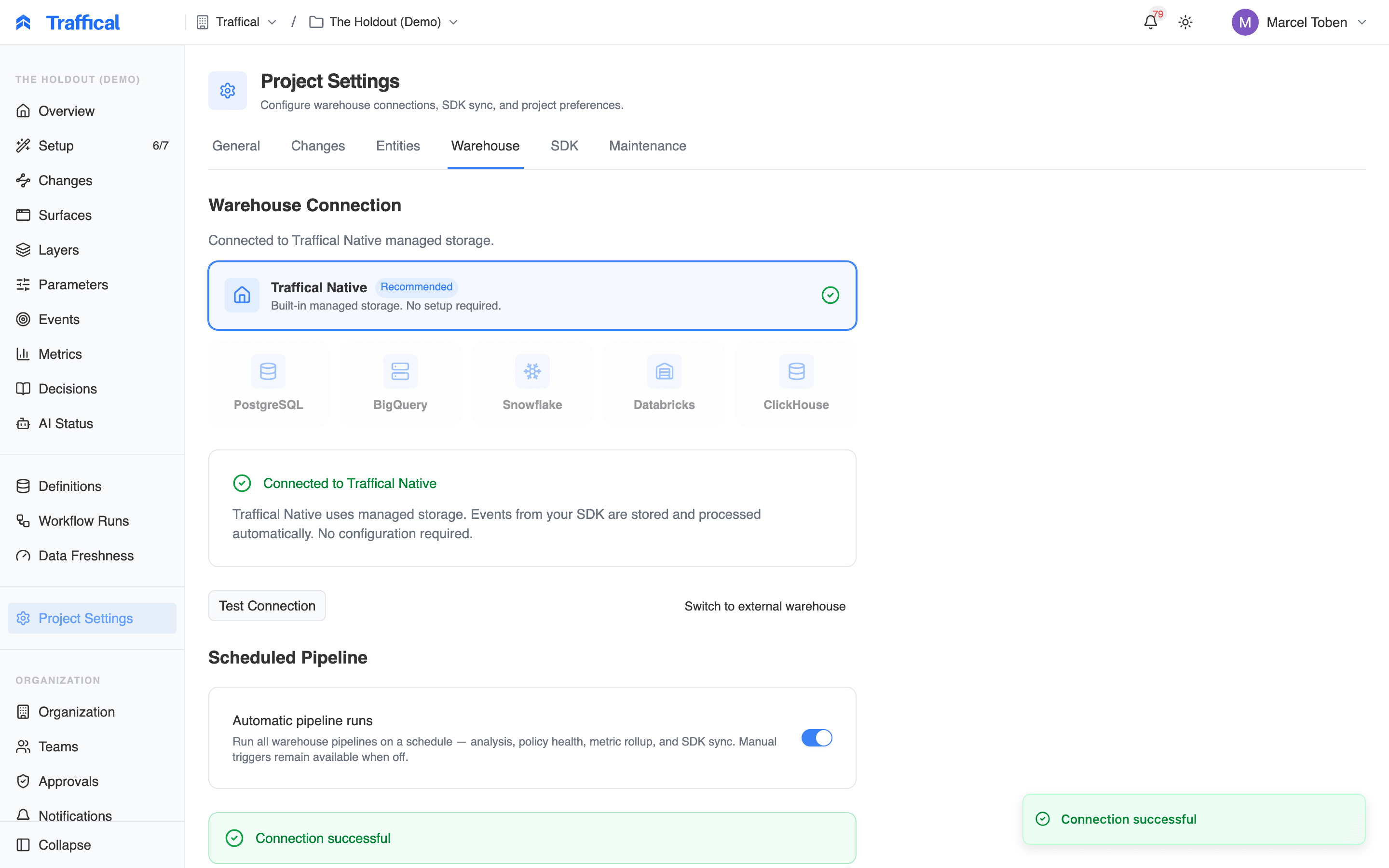1389x868 pixels.
Task: Collapse the sidebar
Action: click(92, 845)
